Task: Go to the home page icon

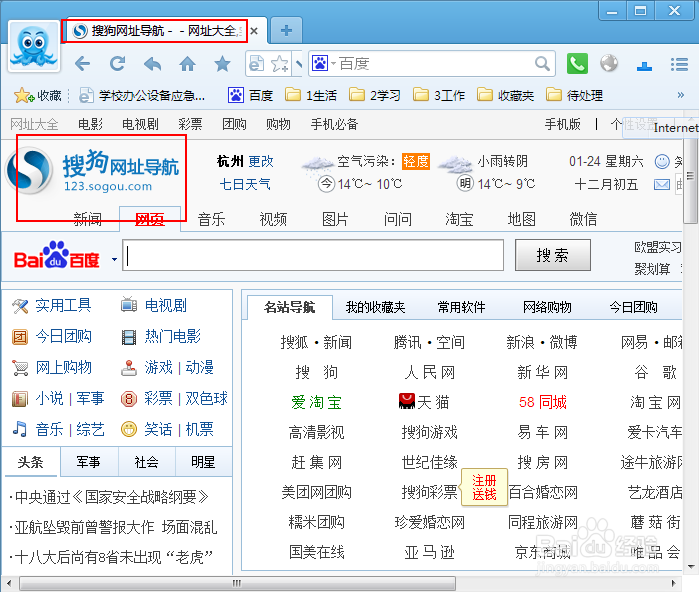Action: pos(188,64)
